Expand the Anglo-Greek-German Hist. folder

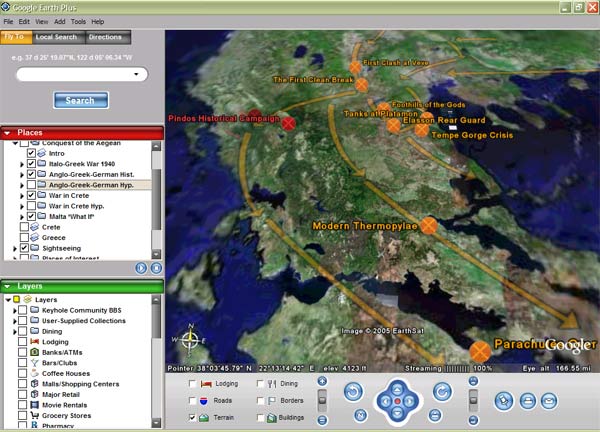(22, 175)
